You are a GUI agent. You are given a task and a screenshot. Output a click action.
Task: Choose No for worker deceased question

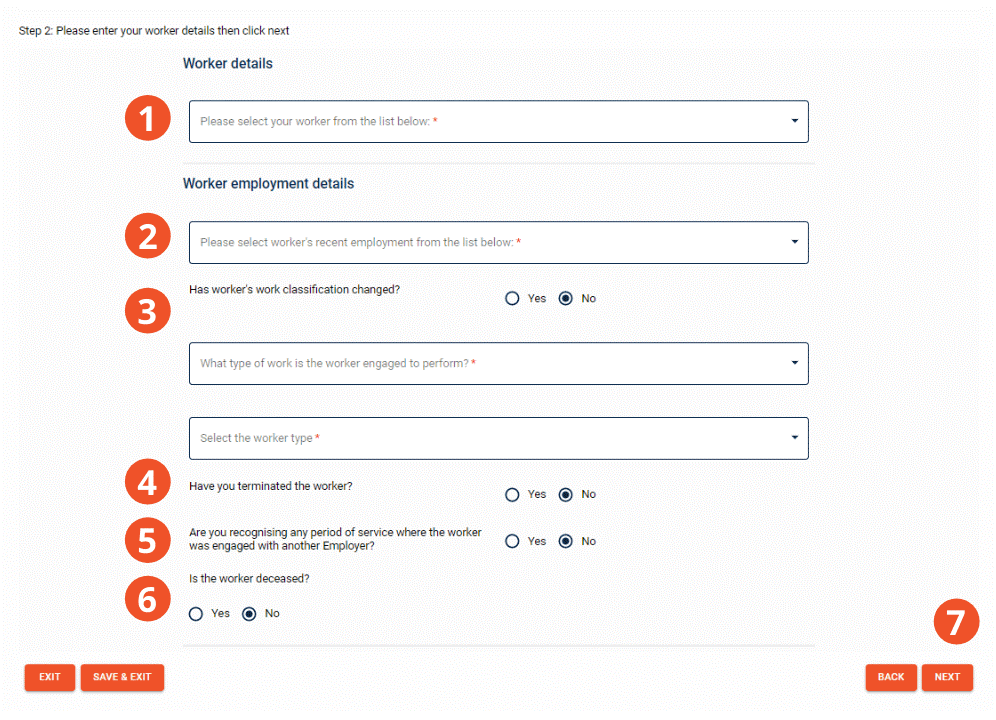click(x=249, y=614)
